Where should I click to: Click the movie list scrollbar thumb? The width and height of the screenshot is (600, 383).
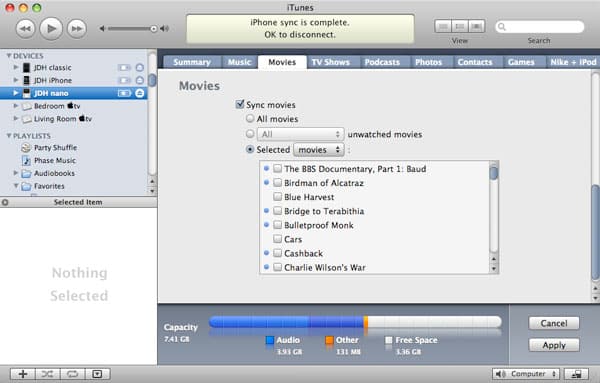(x=494, y=173)
